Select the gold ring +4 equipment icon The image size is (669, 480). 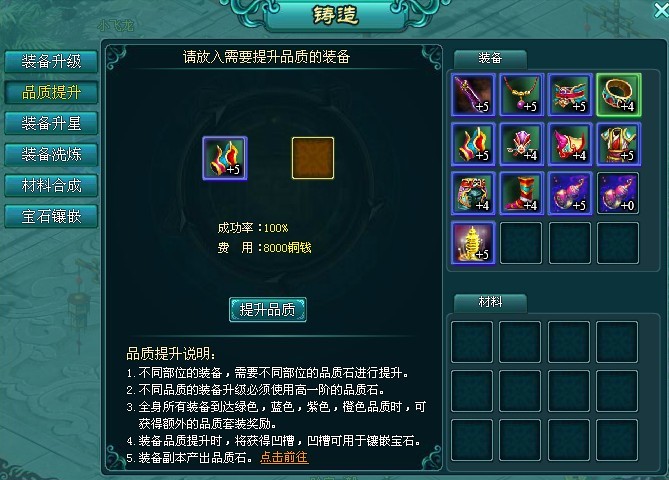(619, 95)
